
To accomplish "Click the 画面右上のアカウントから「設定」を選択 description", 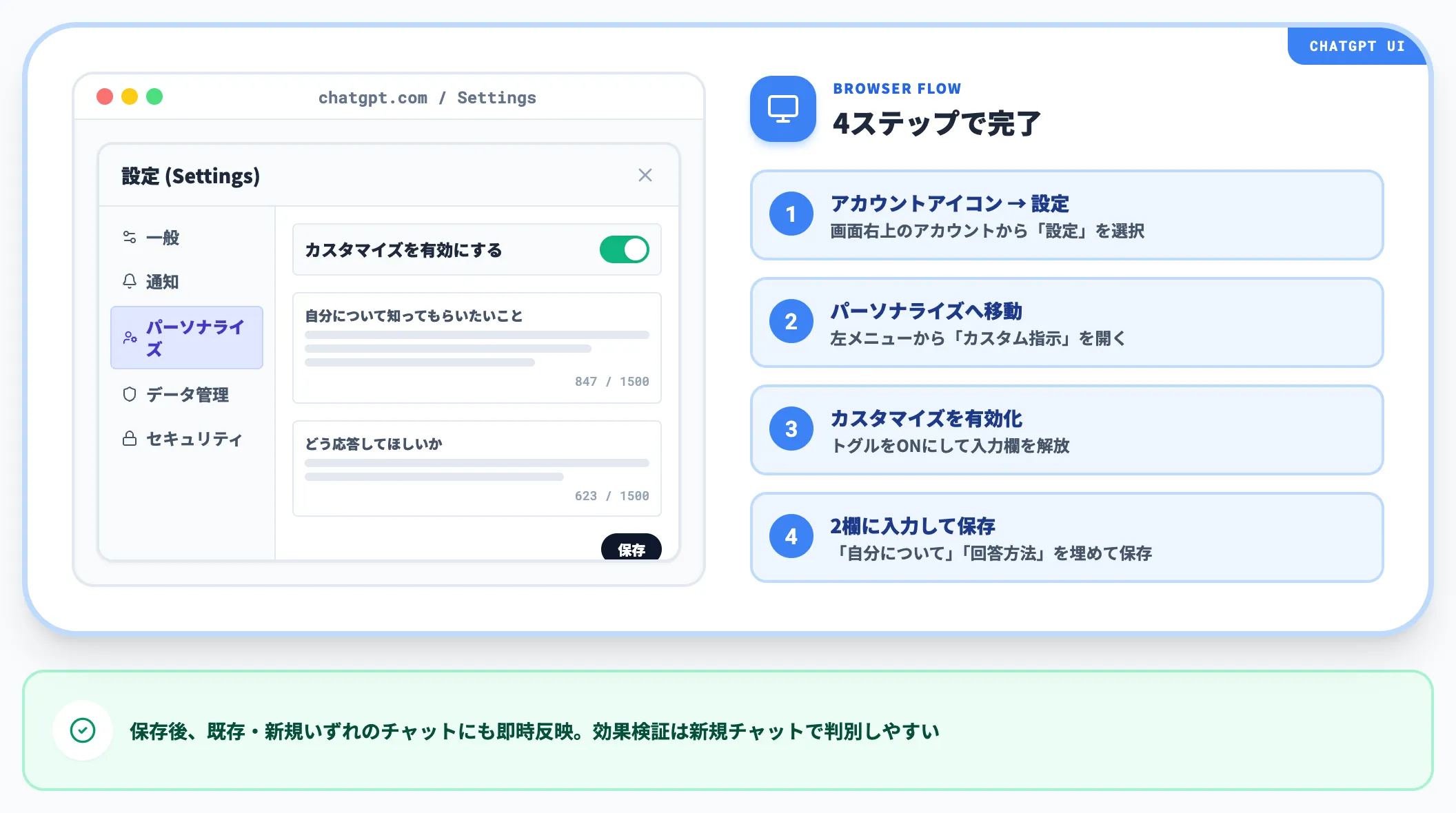I will pyautogui.click(x=987, y=231).
